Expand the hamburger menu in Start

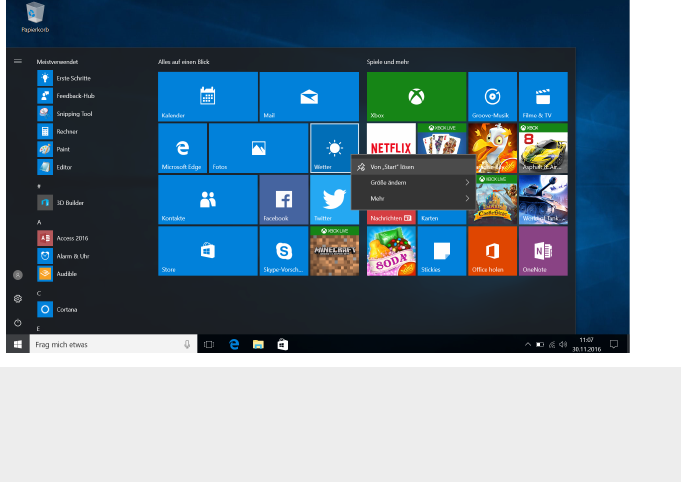[x=18, y=61]
